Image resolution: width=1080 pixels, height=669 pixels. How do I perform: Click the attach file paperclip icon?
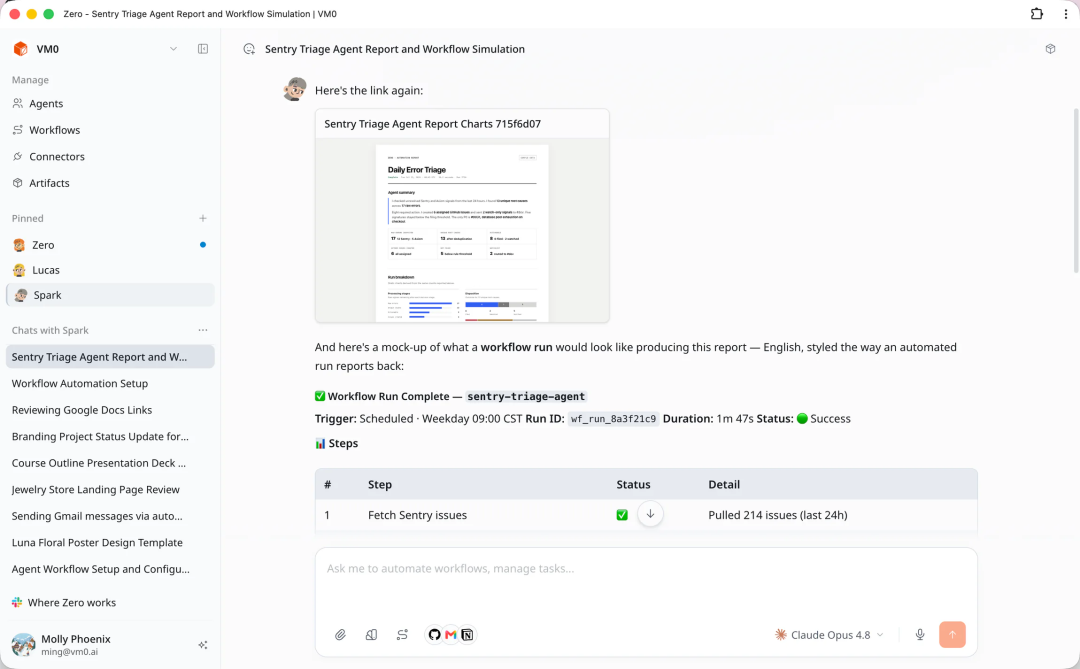[340, 635]
